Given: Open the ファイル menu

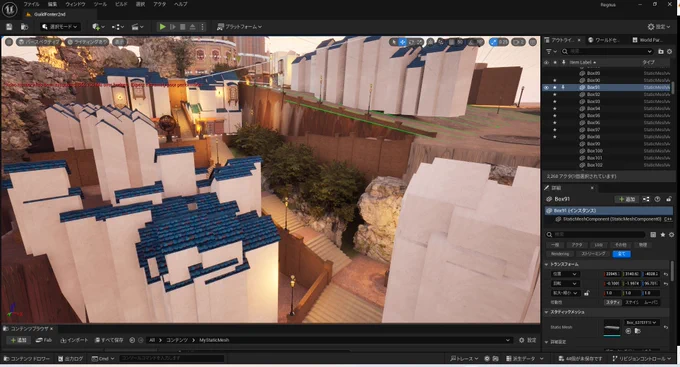Looking at the screenshot, I should pos(31,4).
